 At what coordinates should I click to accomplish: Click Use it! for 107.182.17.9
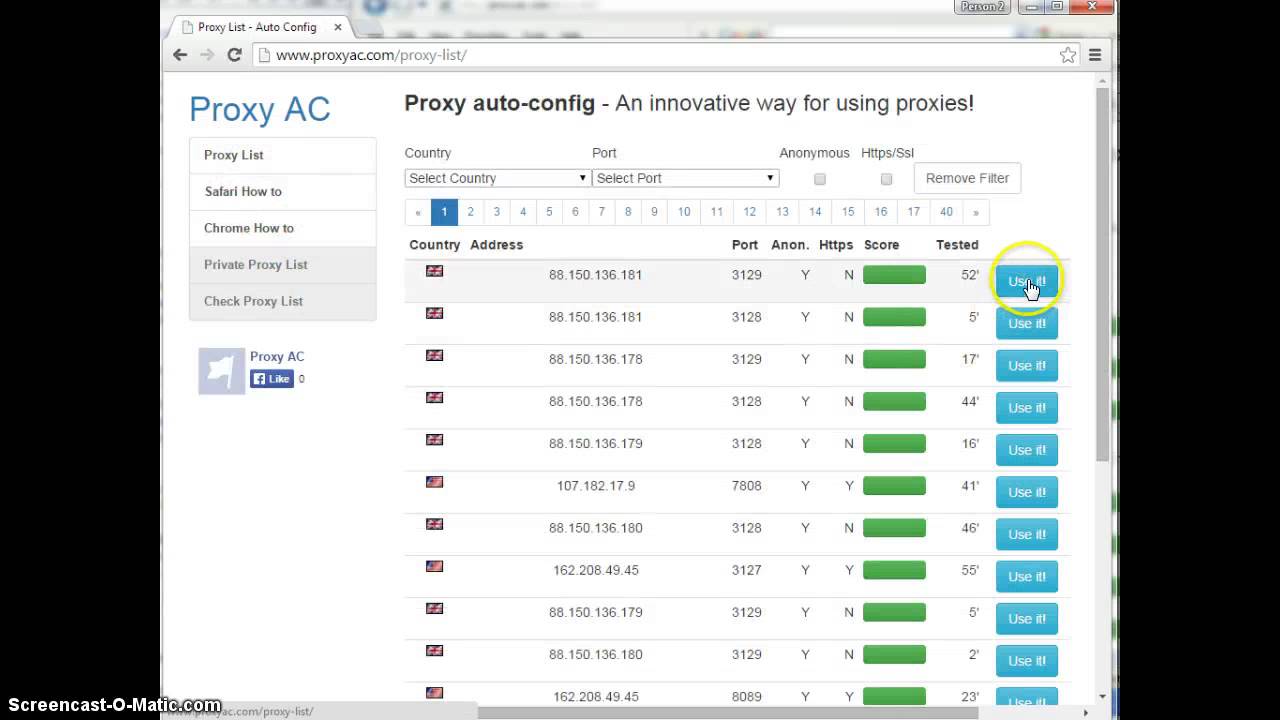1026,492
